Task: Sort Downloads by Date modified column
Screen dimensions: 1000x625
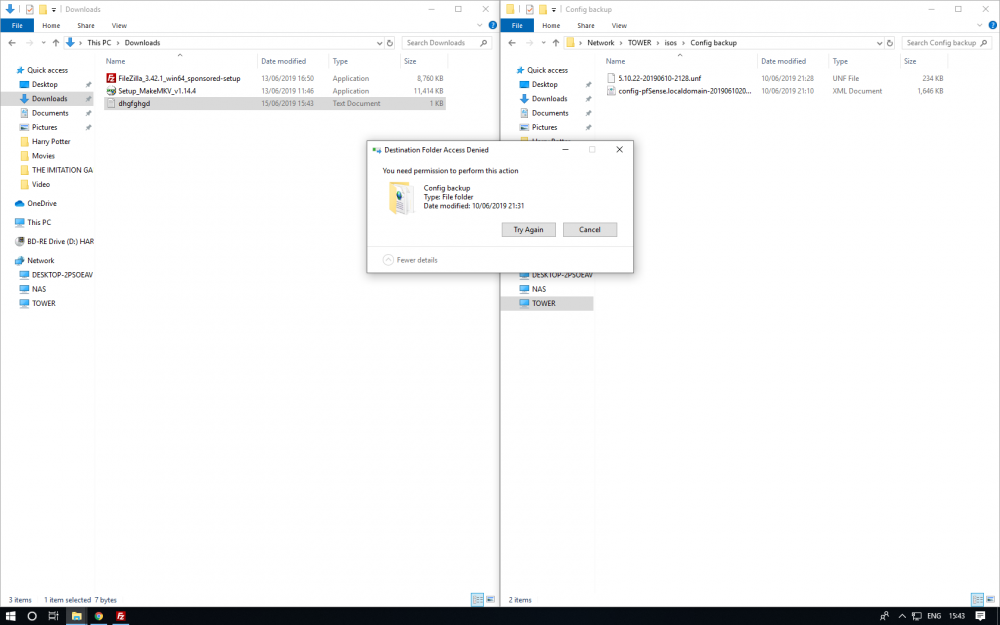Action: [293, 61]
